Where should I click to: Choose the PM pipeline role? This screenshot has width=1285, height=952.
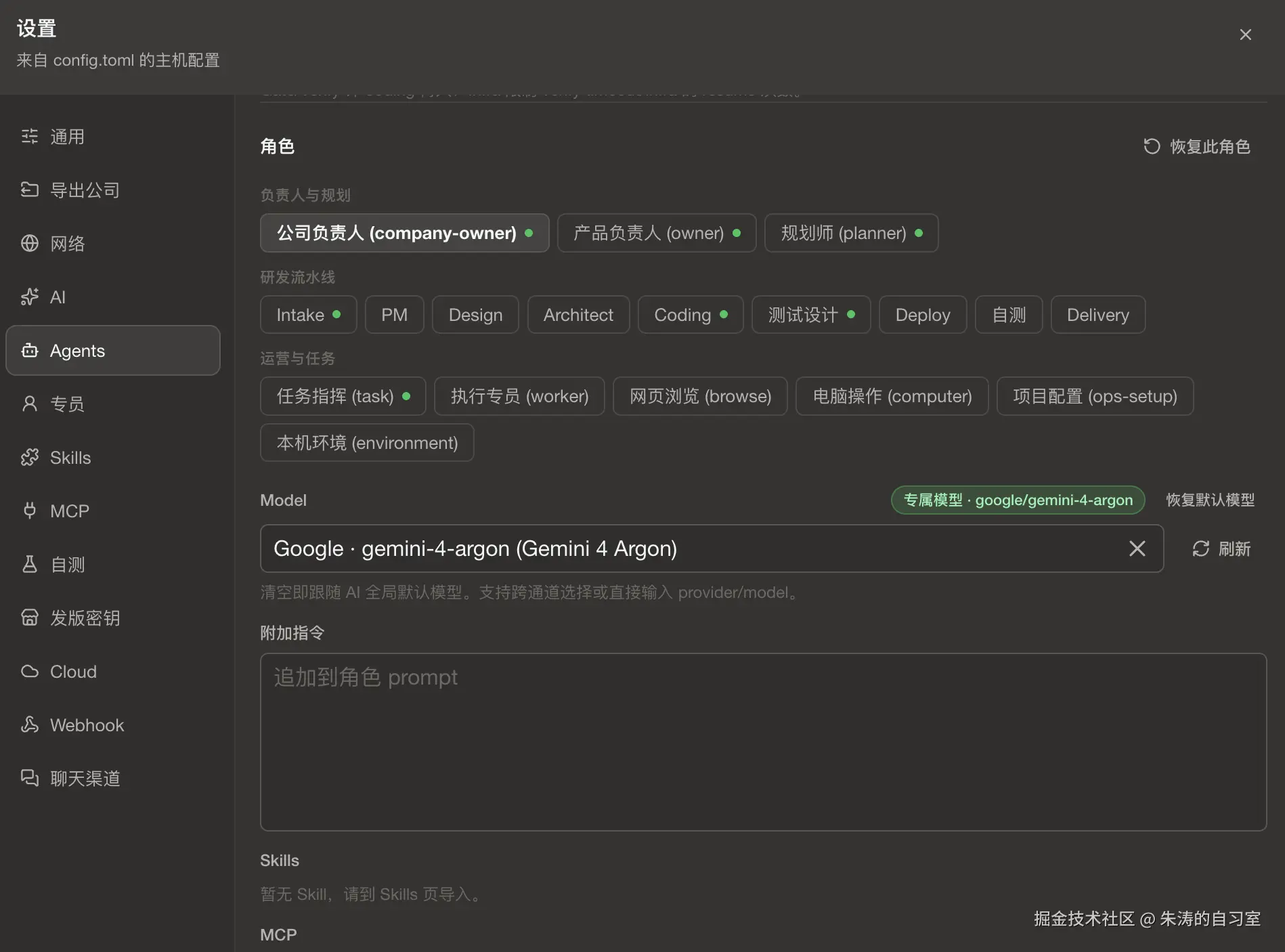click(x=395, y=315)
